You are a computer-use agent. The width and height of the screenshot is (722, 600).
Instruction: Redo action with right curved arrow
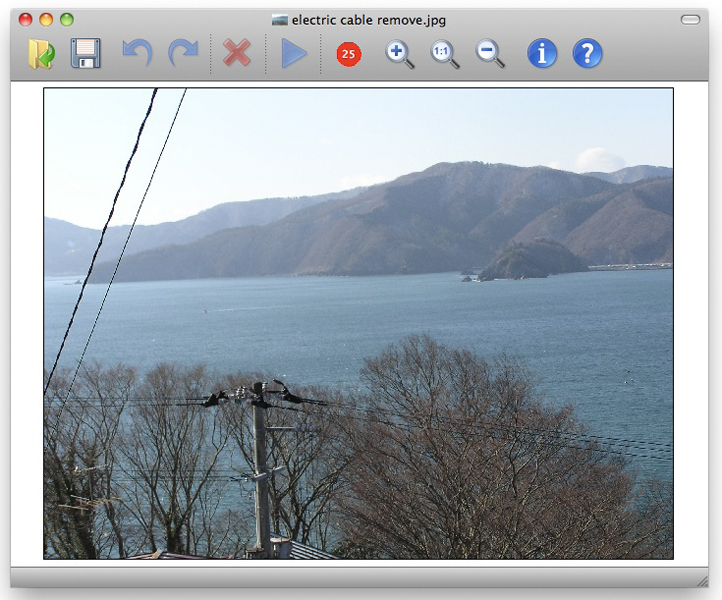(x=183, y=53)
